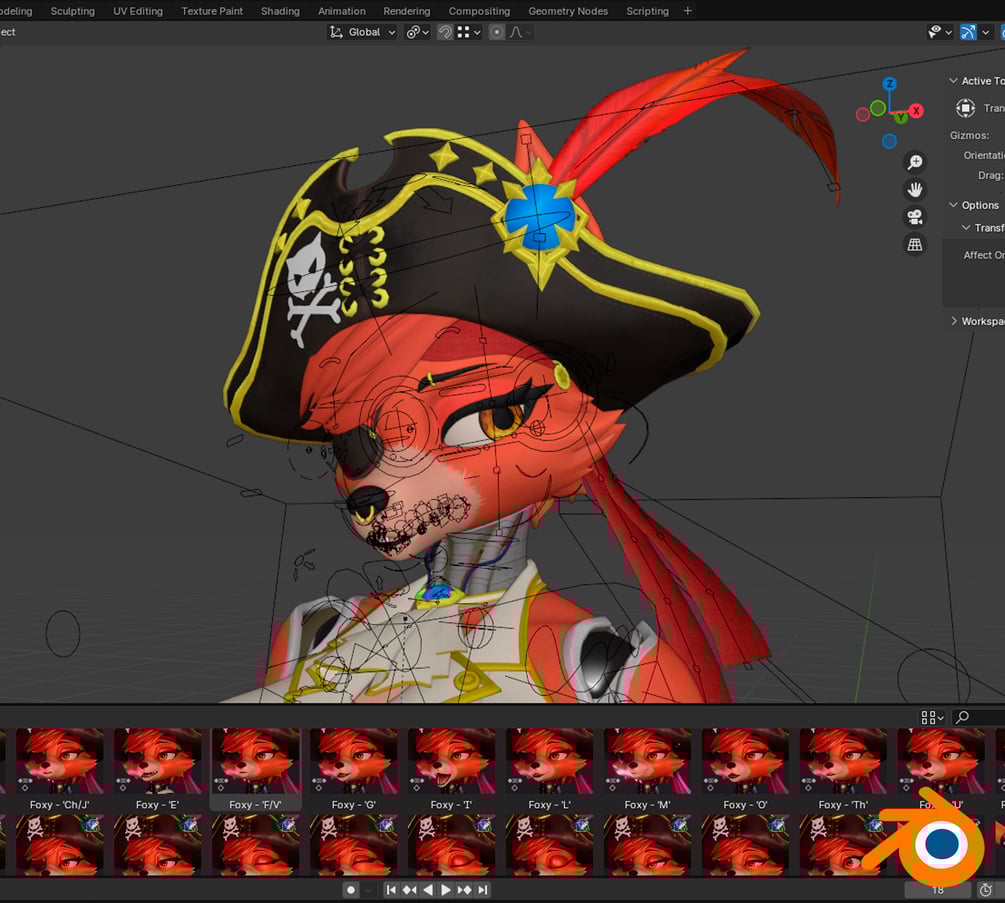Switch to Texture Paint workspace tab
Viewport: 1005px width, 903px height.
(x=212, y=11)
